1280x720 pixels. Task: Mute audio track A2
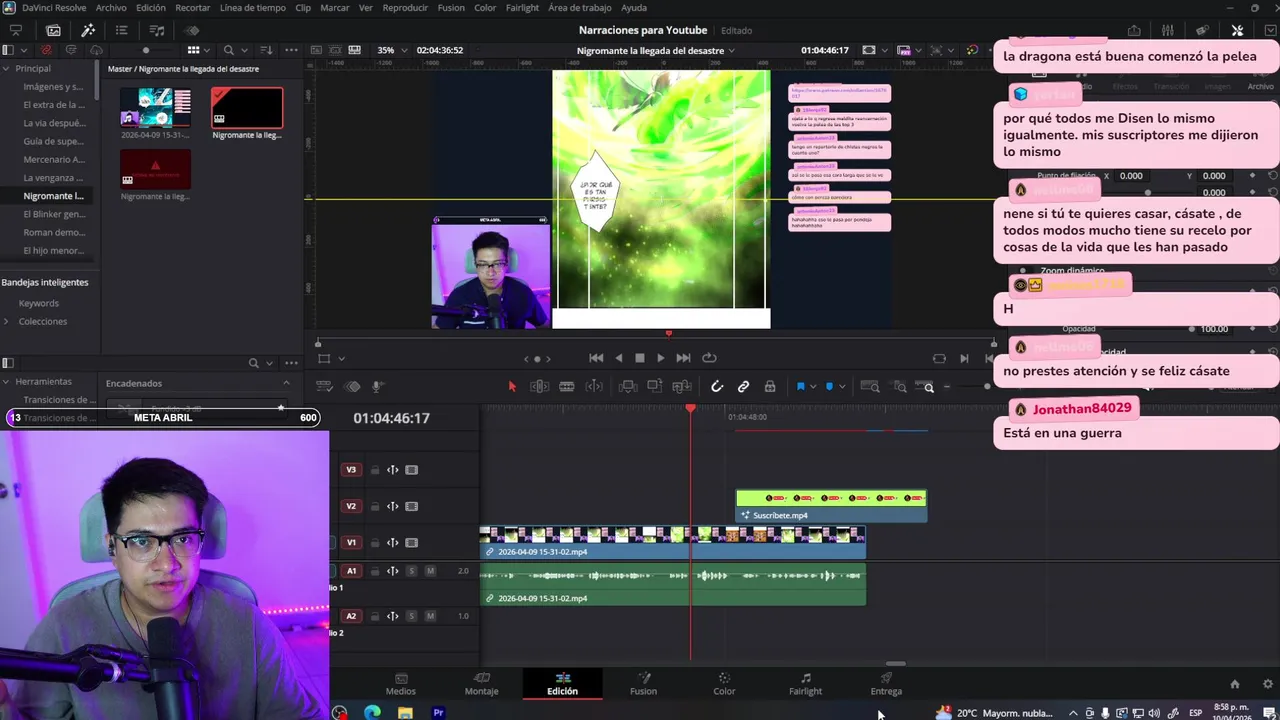click(430, 616)
